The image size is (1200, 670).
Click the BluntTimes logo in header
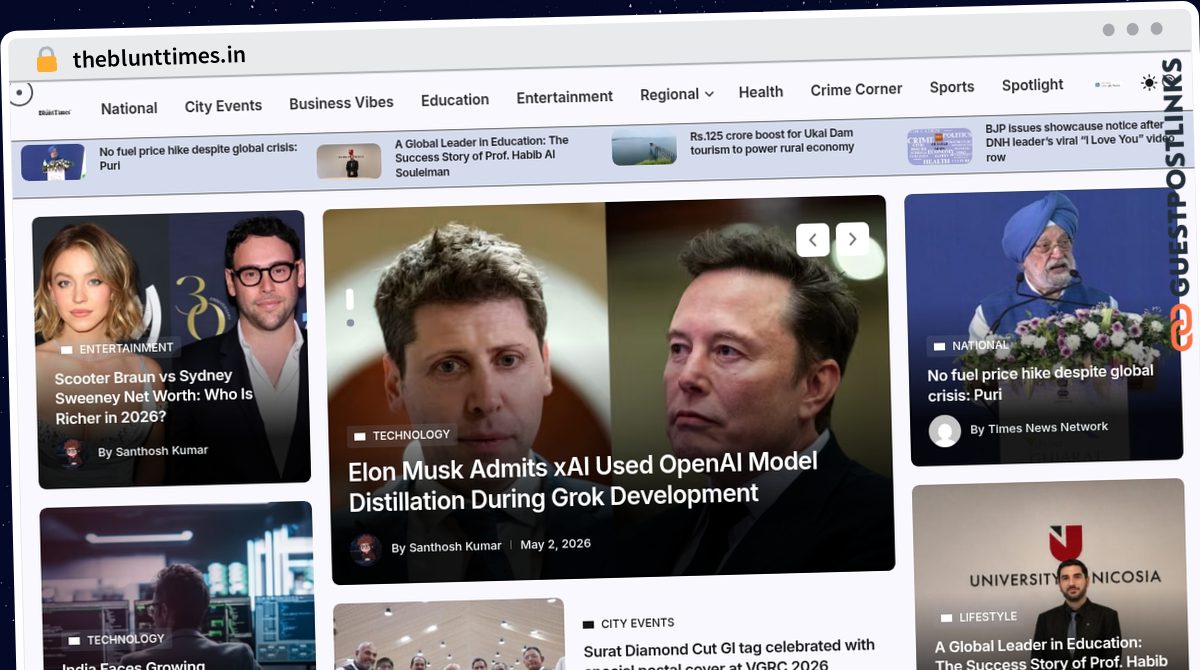pos(54,113)
